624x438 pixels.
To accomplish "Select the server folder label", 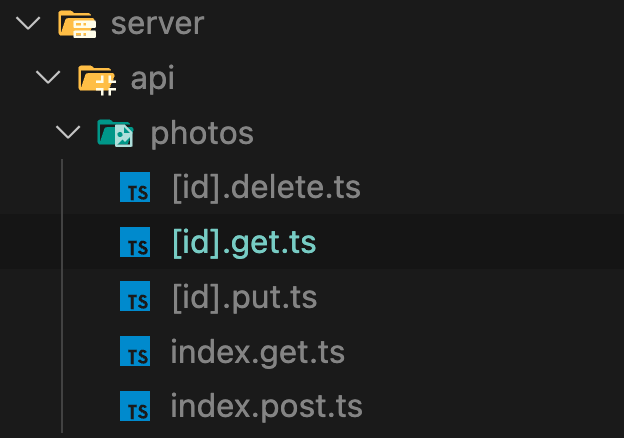I will coord(157,23).
